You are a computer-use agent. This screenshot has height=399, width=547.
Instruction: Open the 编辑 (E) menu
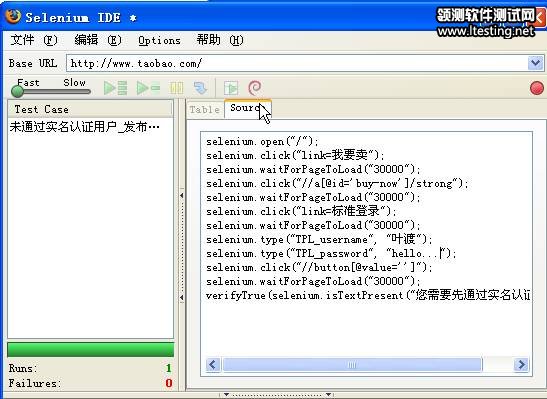click(x=98, y=40)
